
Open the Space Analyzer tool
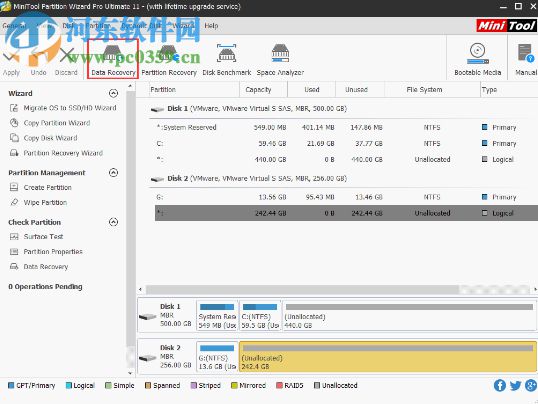point(280,60)
